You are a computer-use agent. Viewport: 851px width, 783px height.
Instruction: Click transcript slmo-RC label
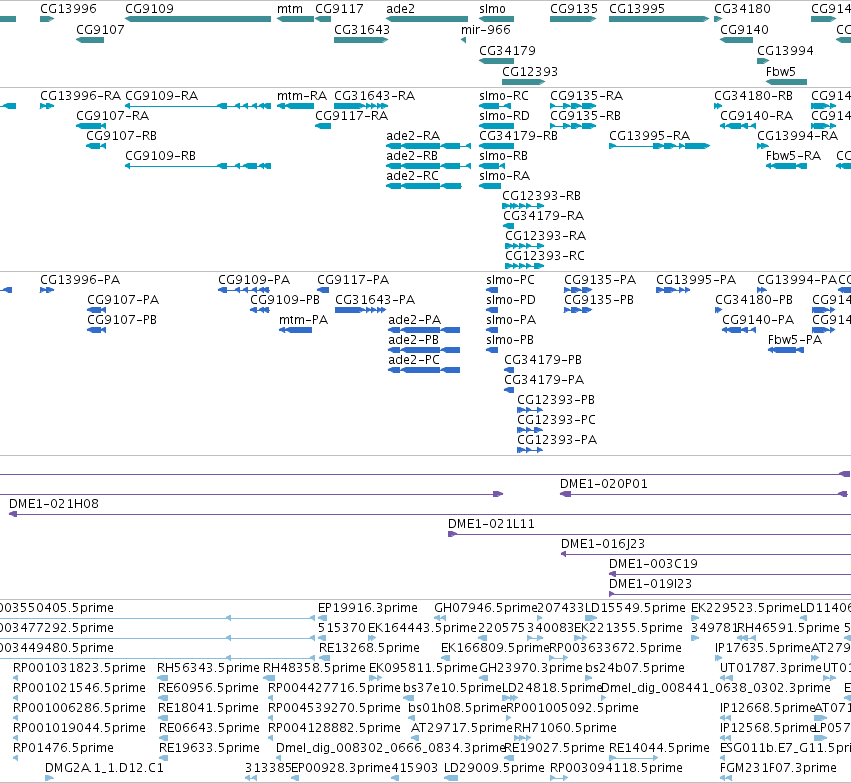[504, 96]
